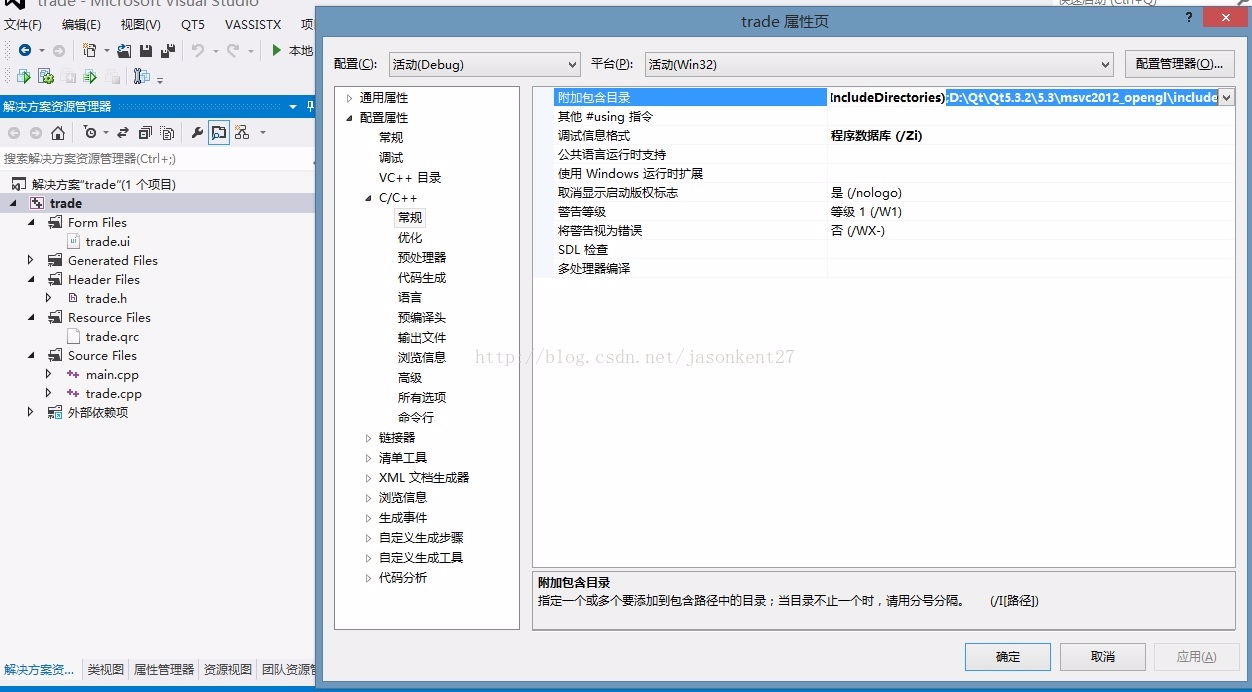Click the Home icon in Solution Explorer
This screenshot has height=692, width=1252.
(x=58, y=133)
